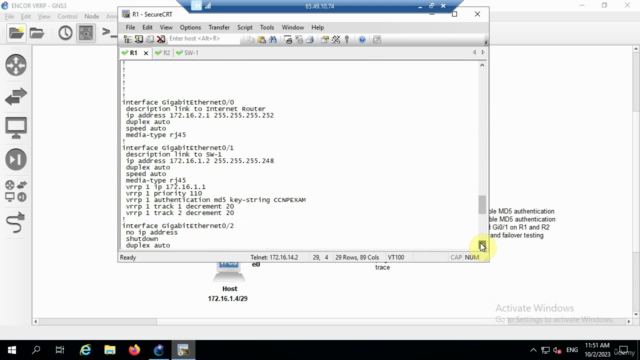Click the Print Selection icon in SecureCRT
This screenshot has height=360, width=640.
(299, 39)
